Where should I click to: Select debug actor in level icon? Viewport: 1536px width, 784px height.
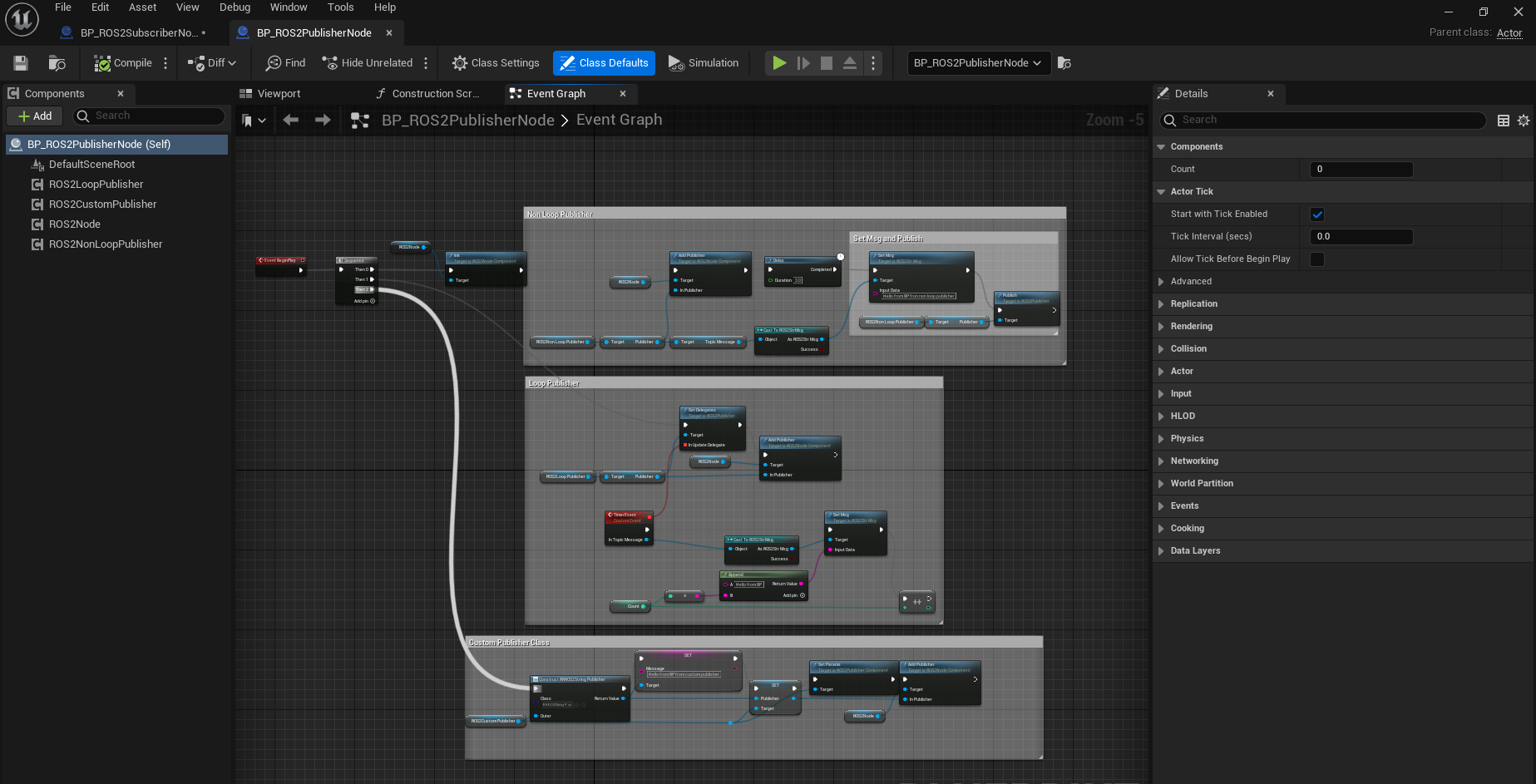1064,63
